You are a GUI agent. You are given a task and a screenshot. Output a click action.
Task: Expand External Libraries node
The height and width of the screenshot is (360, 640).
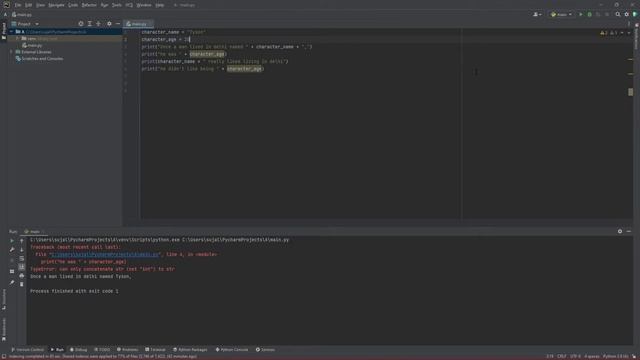[x=12, y=52]
